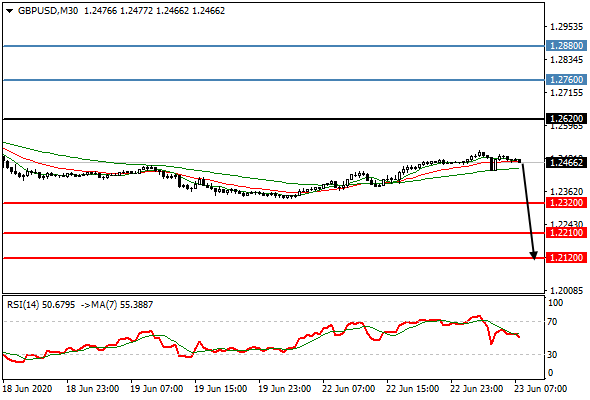Select the current price label 1.24662

566,163
